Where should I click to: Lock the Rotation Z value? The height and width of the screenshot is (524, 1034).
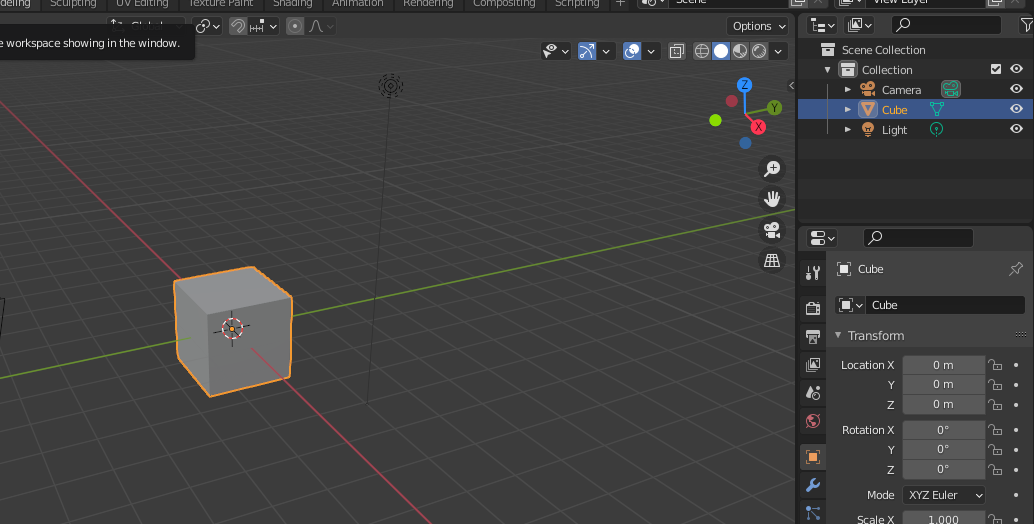tap(994, 469)
